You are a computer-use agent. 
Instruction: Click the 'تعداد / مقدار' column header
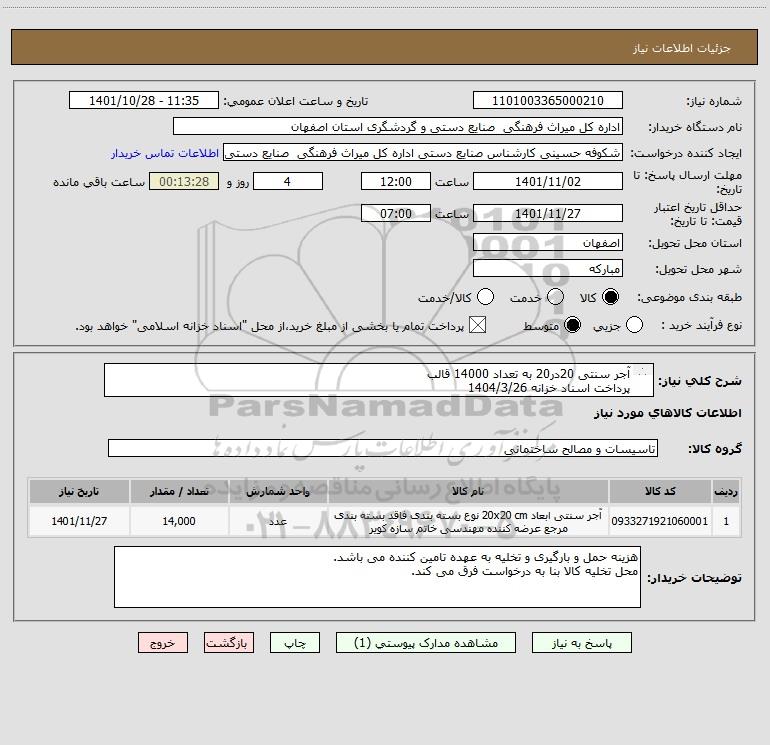179,491
